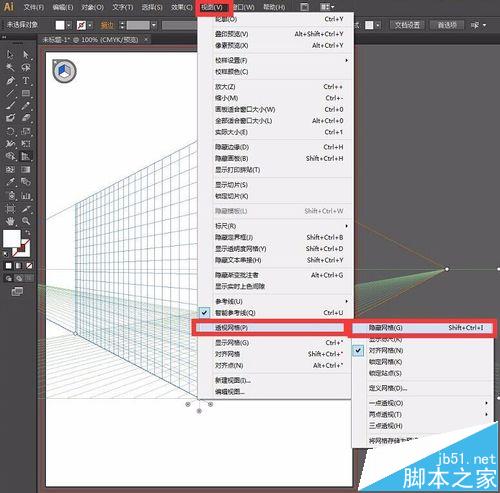Select the Gradient tool
This screenshot has height=493, width=500.
coord(26,170)
